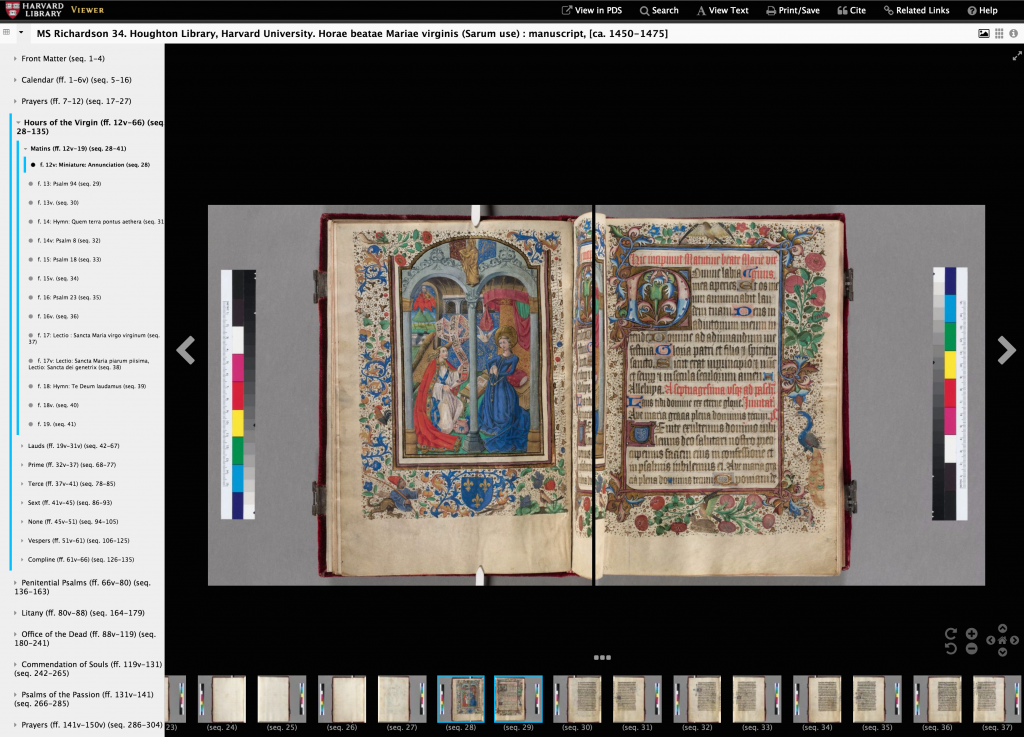Expand the Lauds (ff. 19v-31v) subsection
This screenshot has height=737, width=1024.
[x=22, y=446]
